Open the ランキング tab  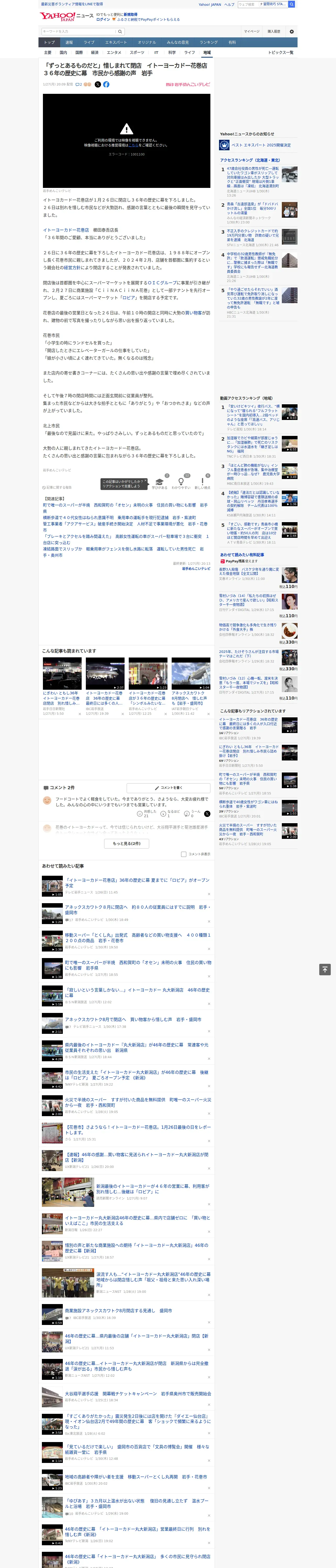point(209,43)
